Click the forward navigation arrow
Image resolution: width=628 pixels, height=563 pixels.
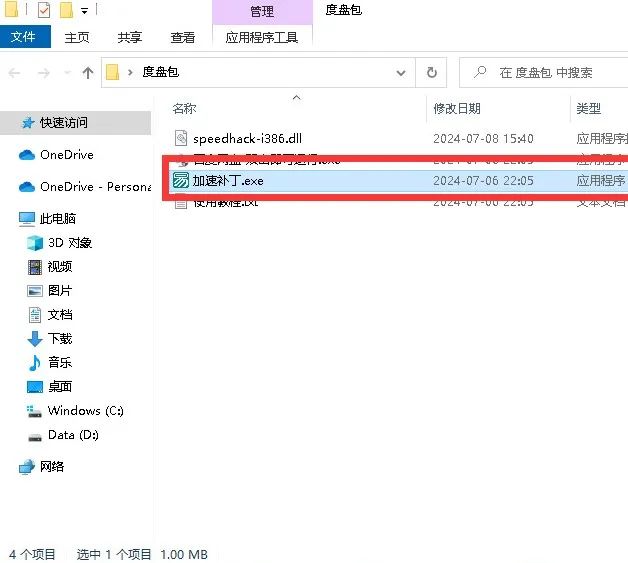tap(43, 73)
